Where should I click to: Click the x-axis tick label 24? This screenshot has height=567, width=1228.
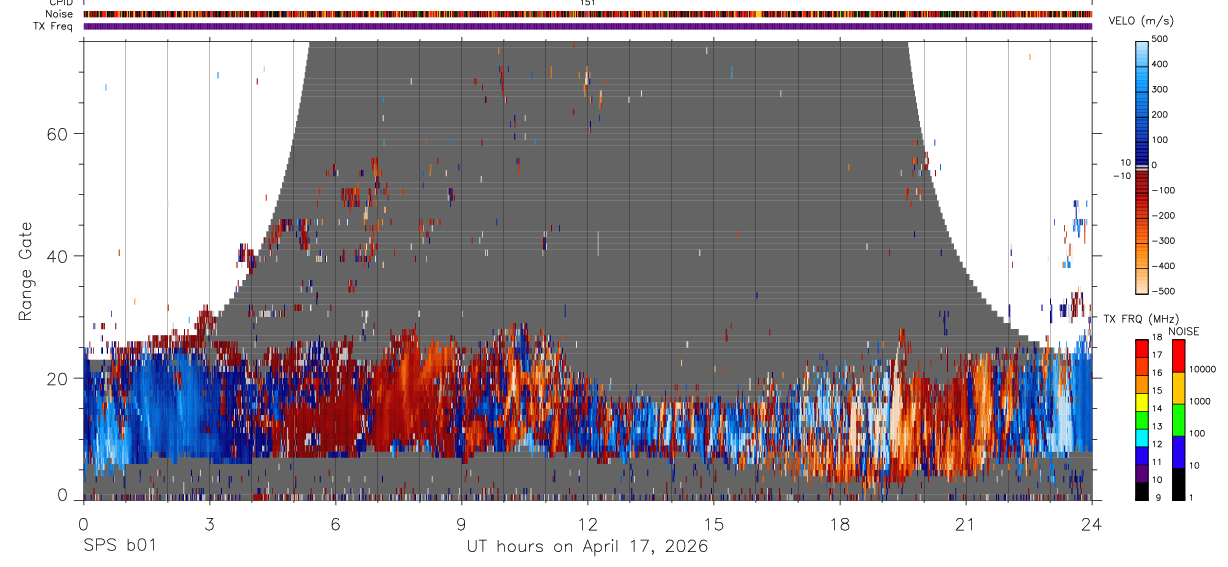(1091, 525)
